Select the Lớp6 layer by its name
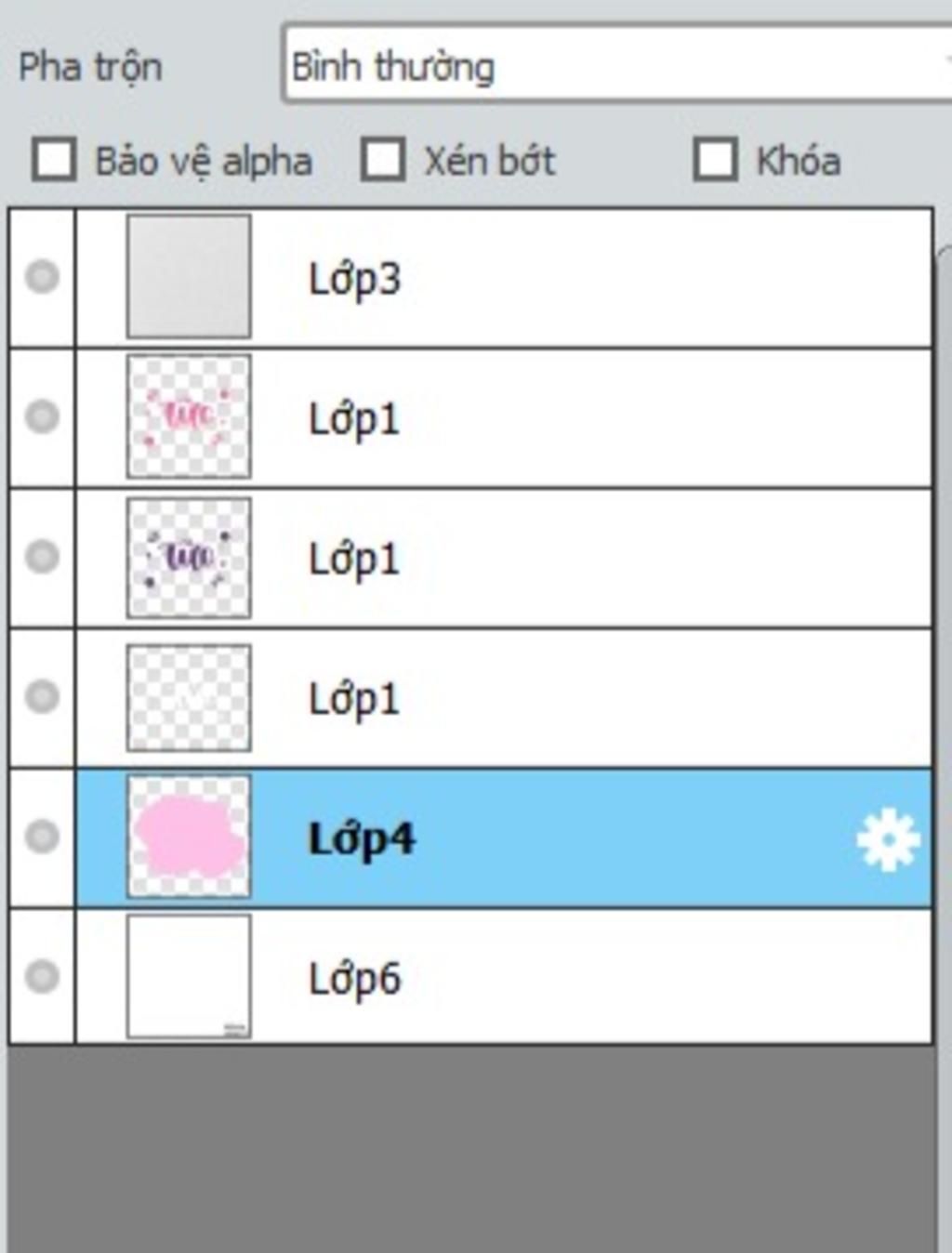 click(x=355, y=978)
